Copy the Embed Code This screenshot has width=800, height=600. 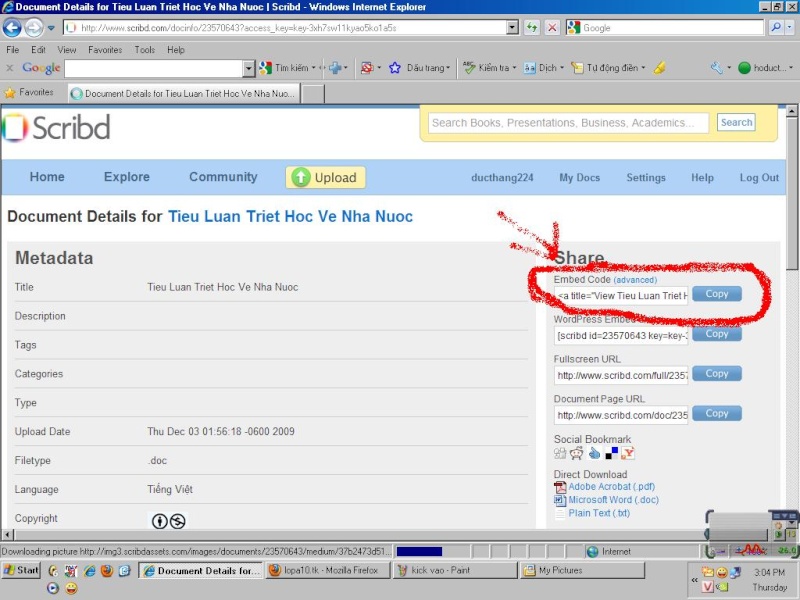716,294
